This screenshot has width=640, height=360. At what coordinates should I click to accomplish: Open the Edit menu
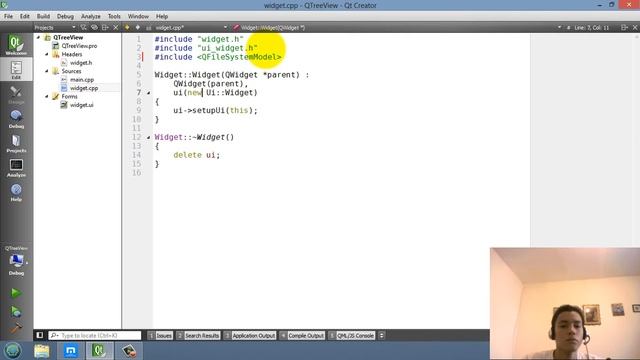click(24, 16)
